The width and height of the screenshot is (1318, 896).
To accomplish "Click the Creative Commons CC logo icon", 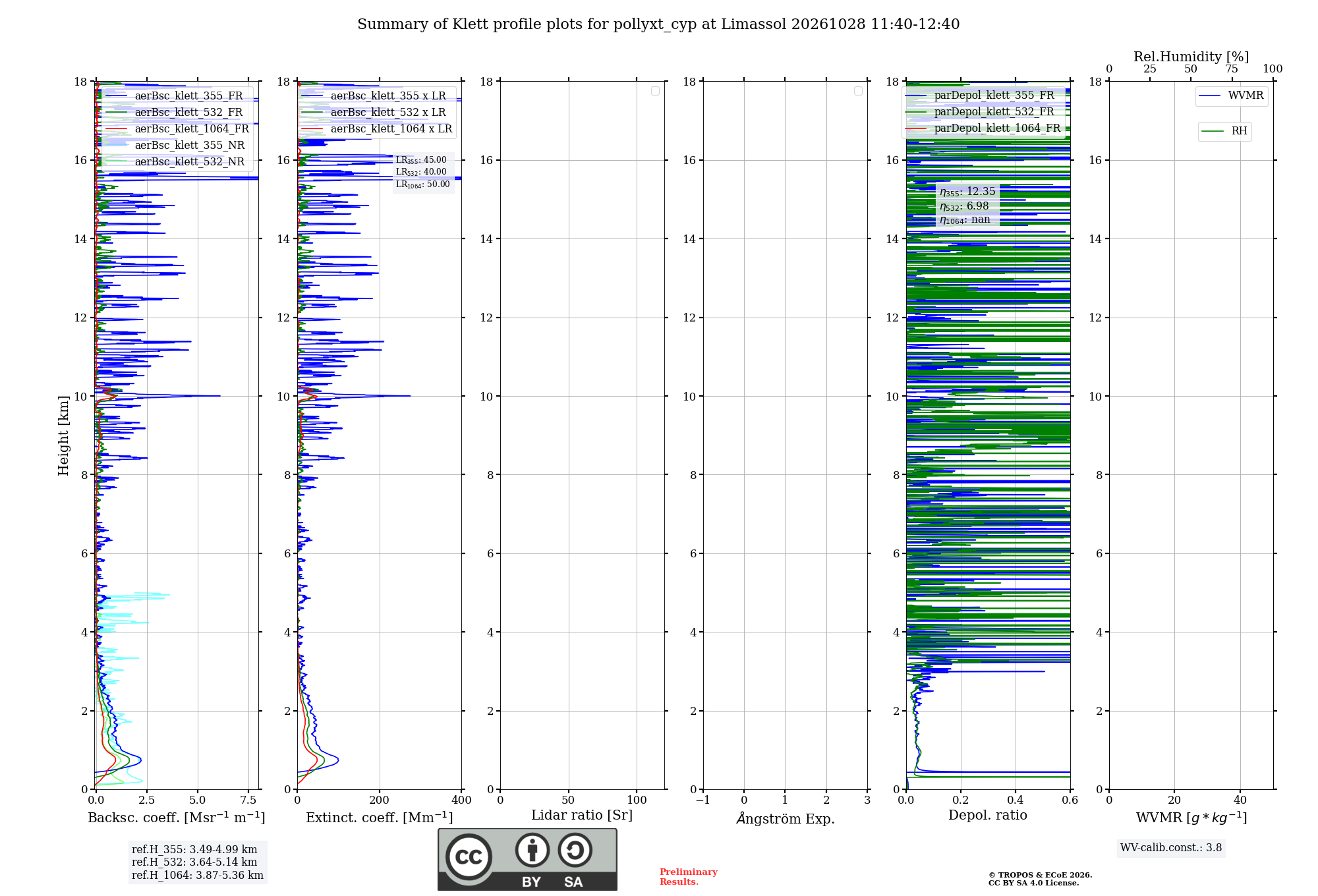I will pyautogui.click(x=469, y=856).
